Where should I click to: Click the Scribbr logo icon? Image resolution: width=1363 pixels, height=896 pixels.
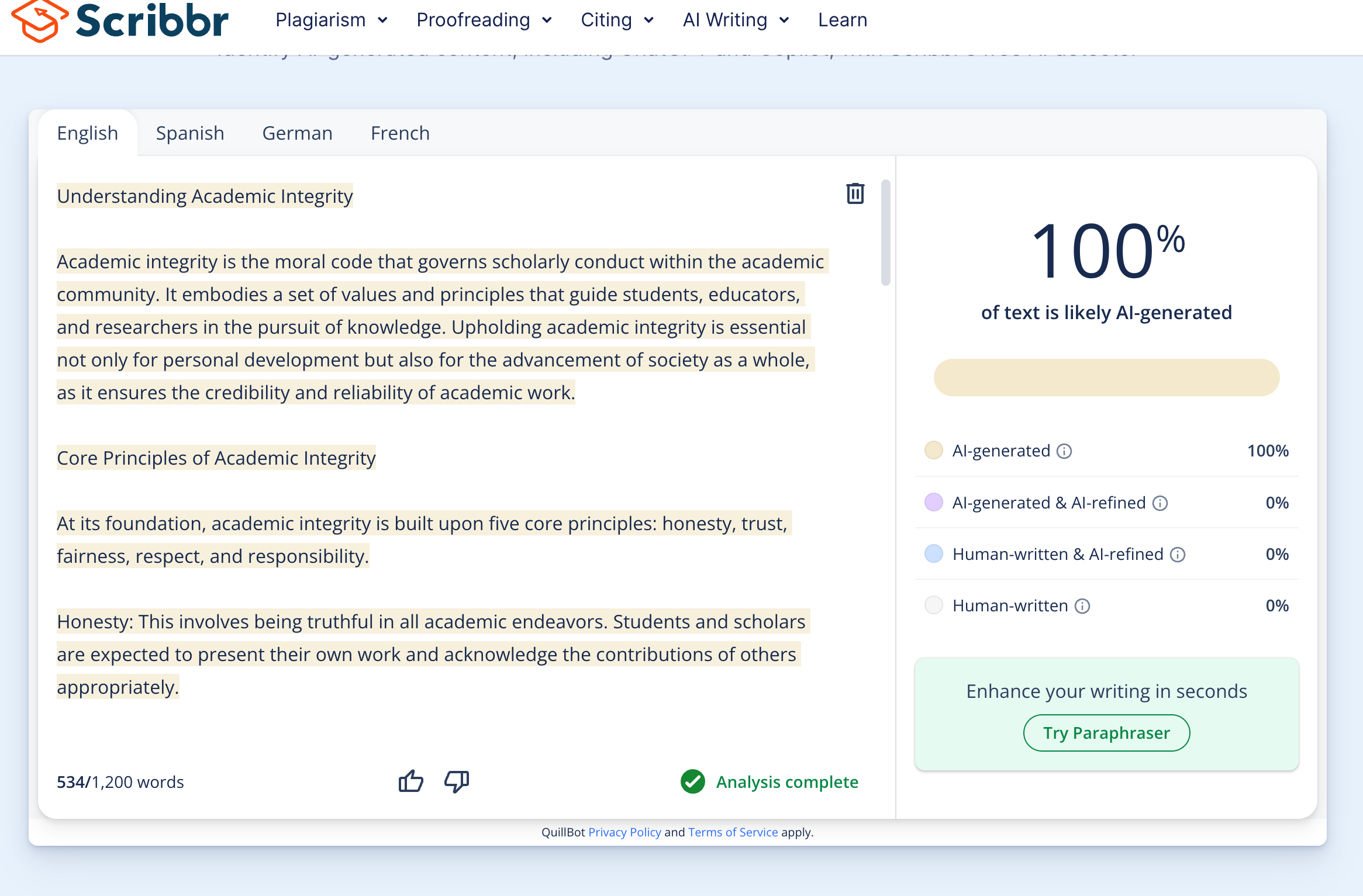pyautogui.click(x=39, y=21)
